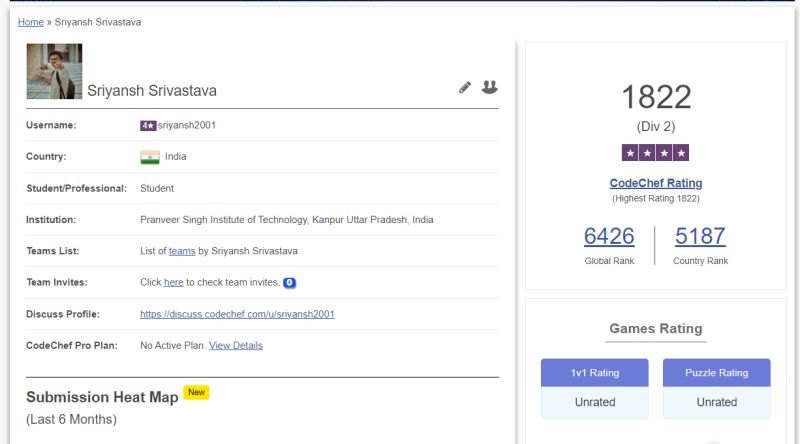The image size is (800, 444).
Task: Click the India flag icon
Action: pyautogui.click(x=150, y=157)
